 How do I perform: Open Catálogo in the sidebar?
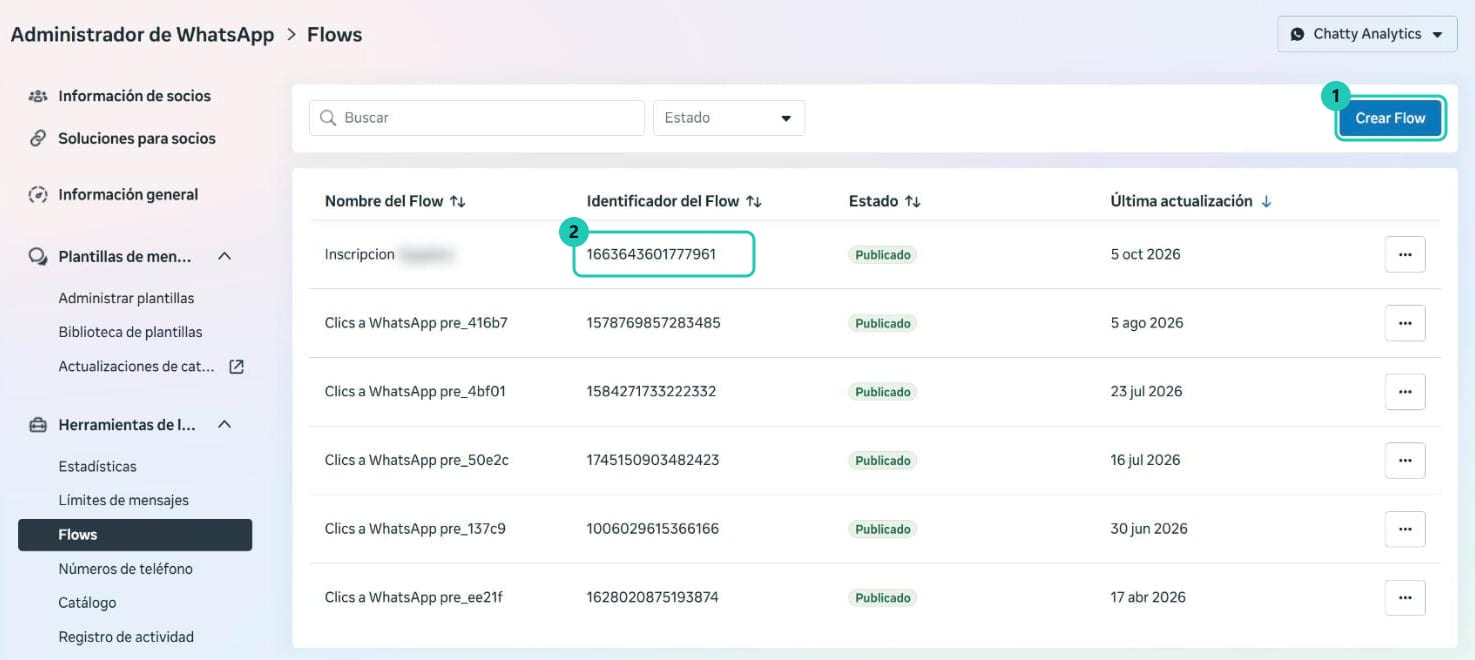click(x=87, y=603)
